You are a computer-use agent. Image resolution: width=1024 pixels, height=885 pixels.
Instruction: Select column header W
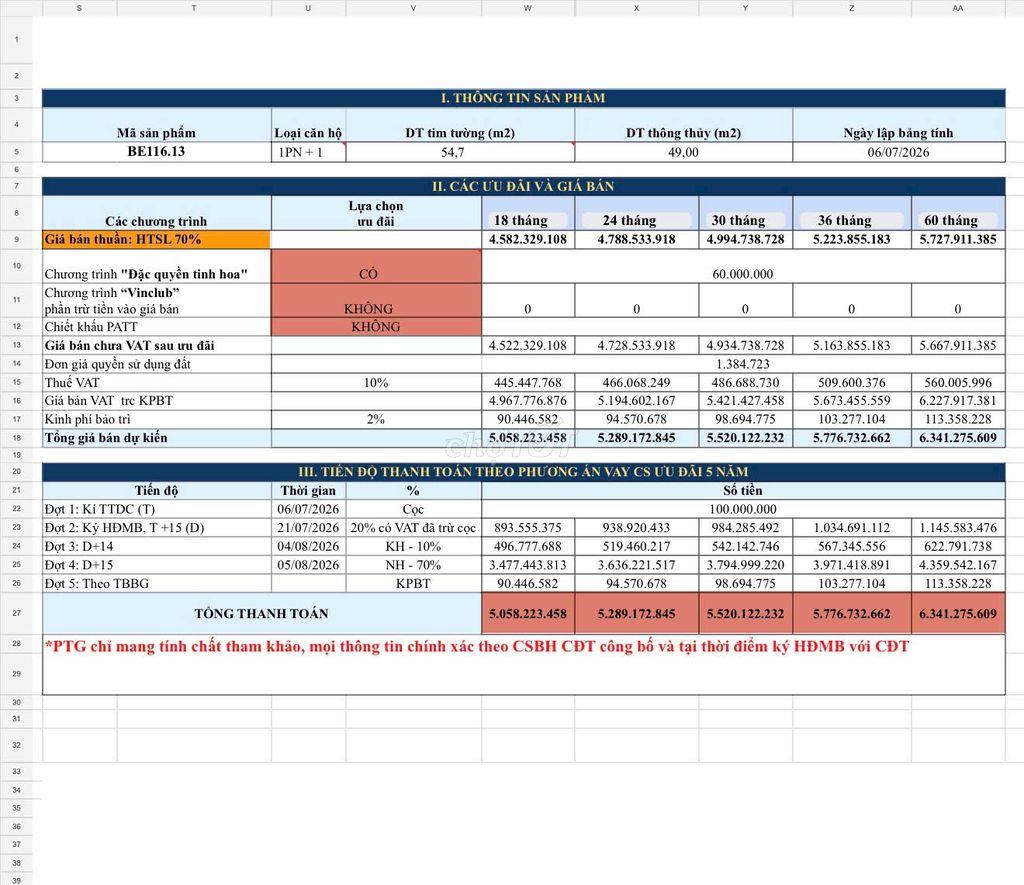(x=528, y=8)
